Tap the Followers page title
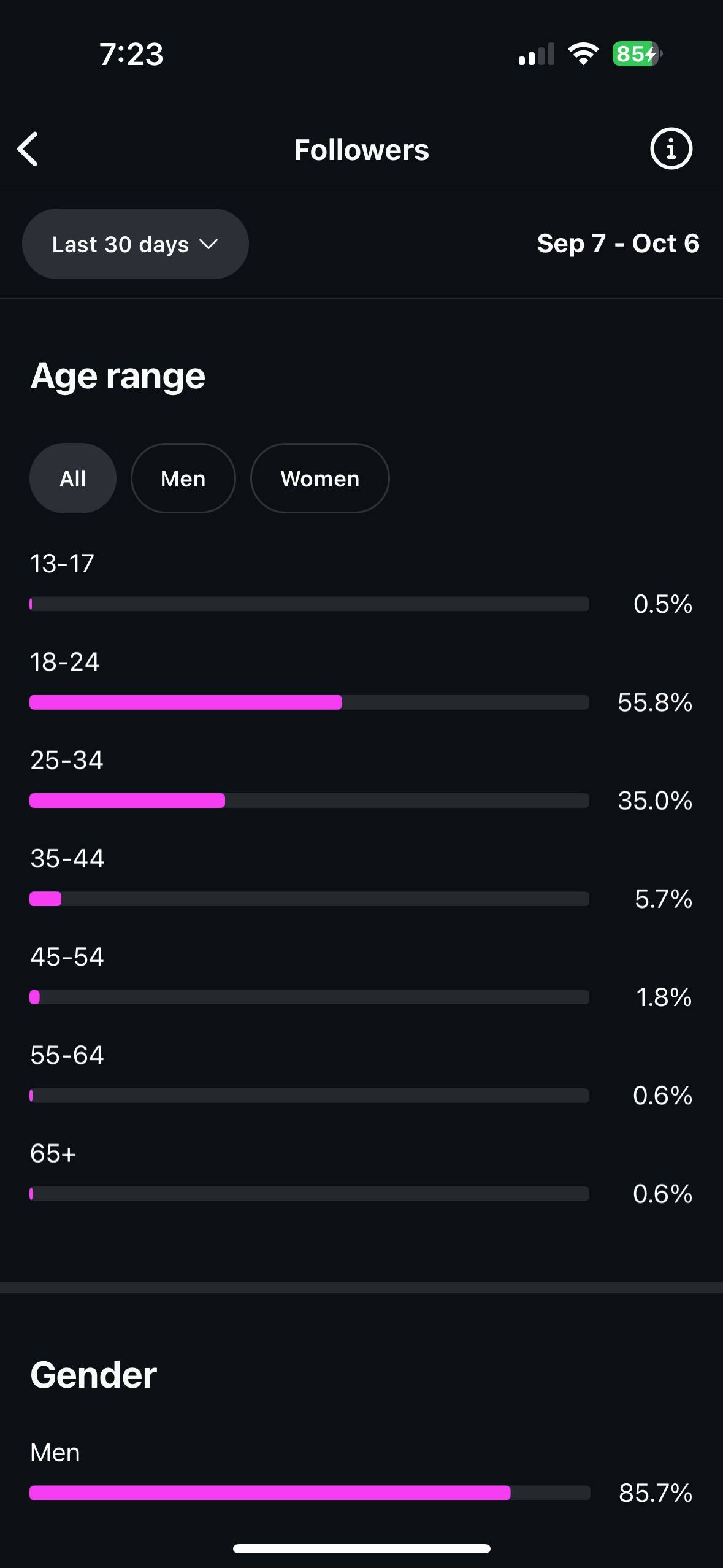This screenshot has height=1568, width=723. pyautogui.click(x=361, y=150)
